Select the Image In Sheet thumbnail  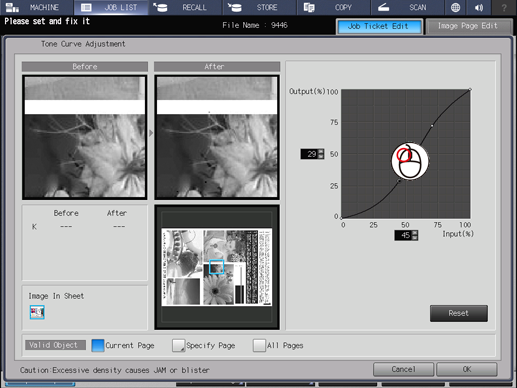[37, 312]
